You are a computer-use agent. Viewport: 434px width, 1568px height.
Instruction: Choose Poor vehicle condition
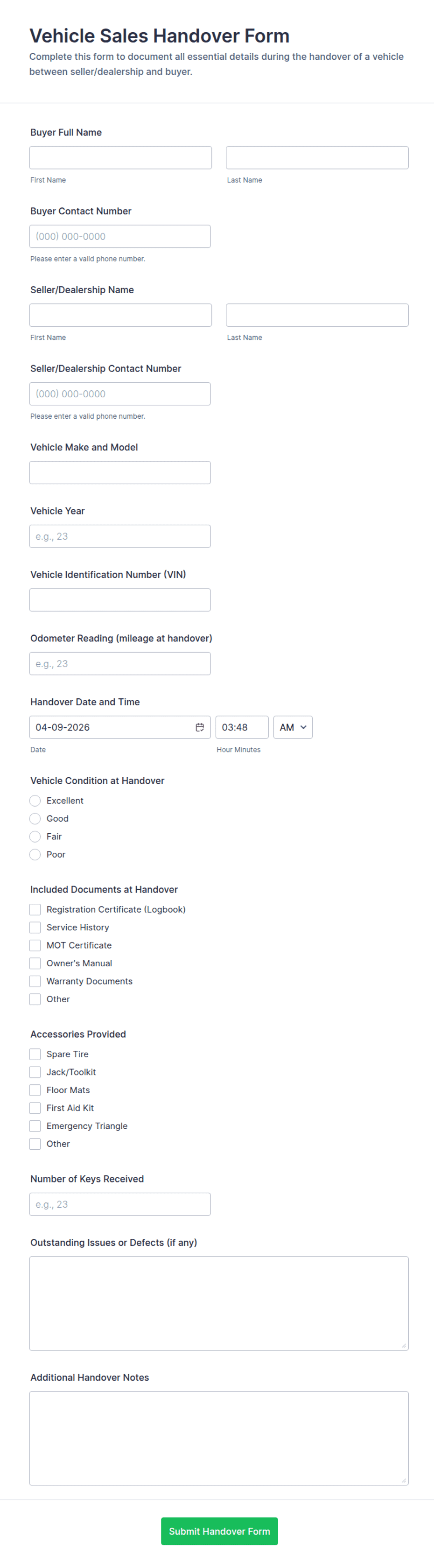coord(35,855)
